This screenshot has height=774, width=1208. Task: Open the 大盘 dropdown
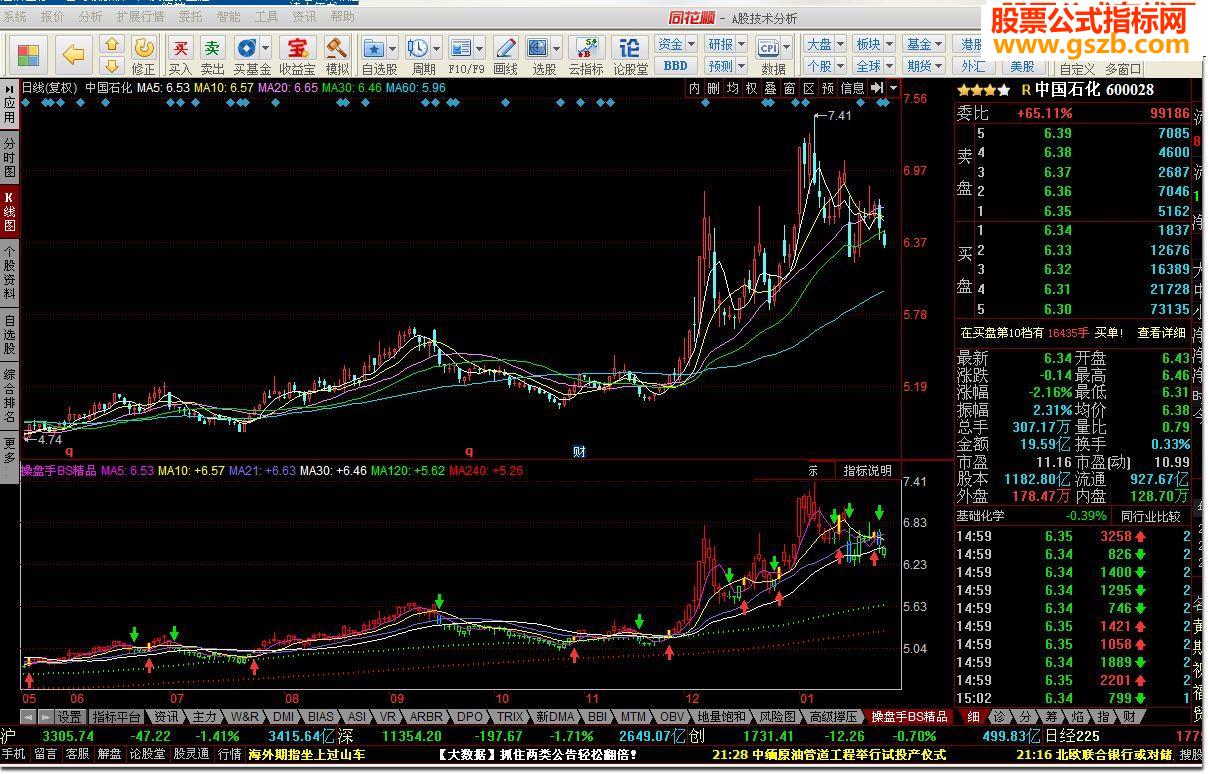(824, 44)
